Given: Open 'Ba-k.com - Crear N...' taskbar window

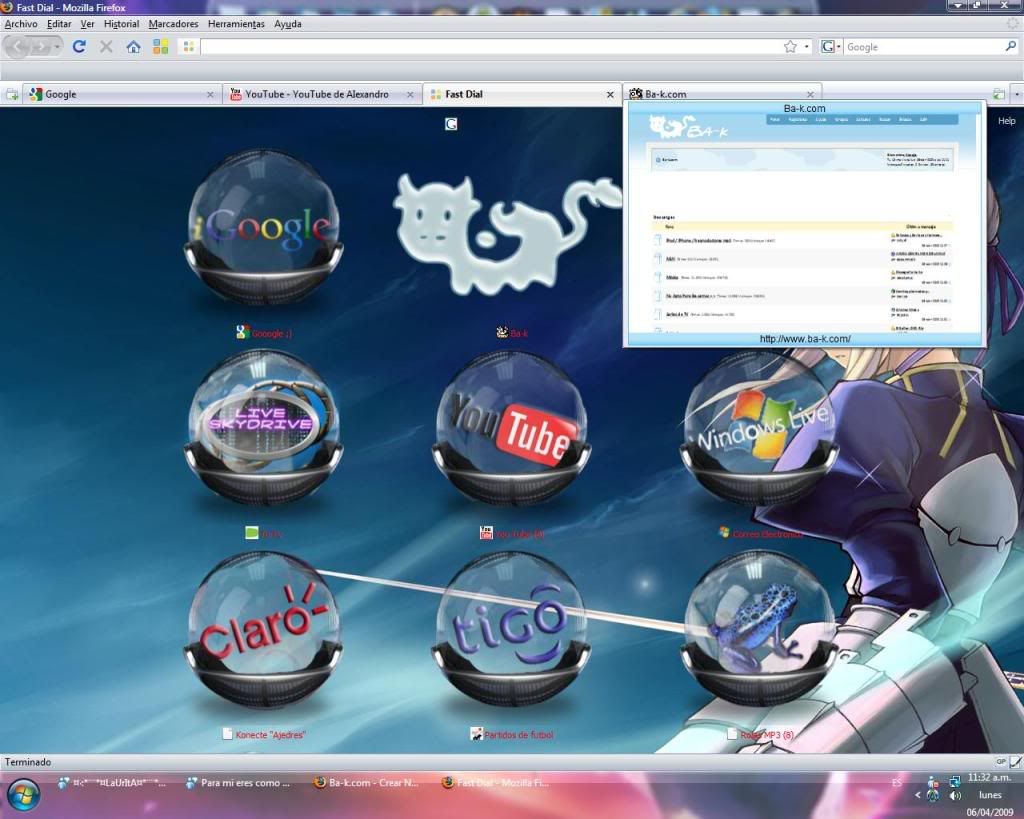Looking at the screenshot, I should click(x=366, y=782).
